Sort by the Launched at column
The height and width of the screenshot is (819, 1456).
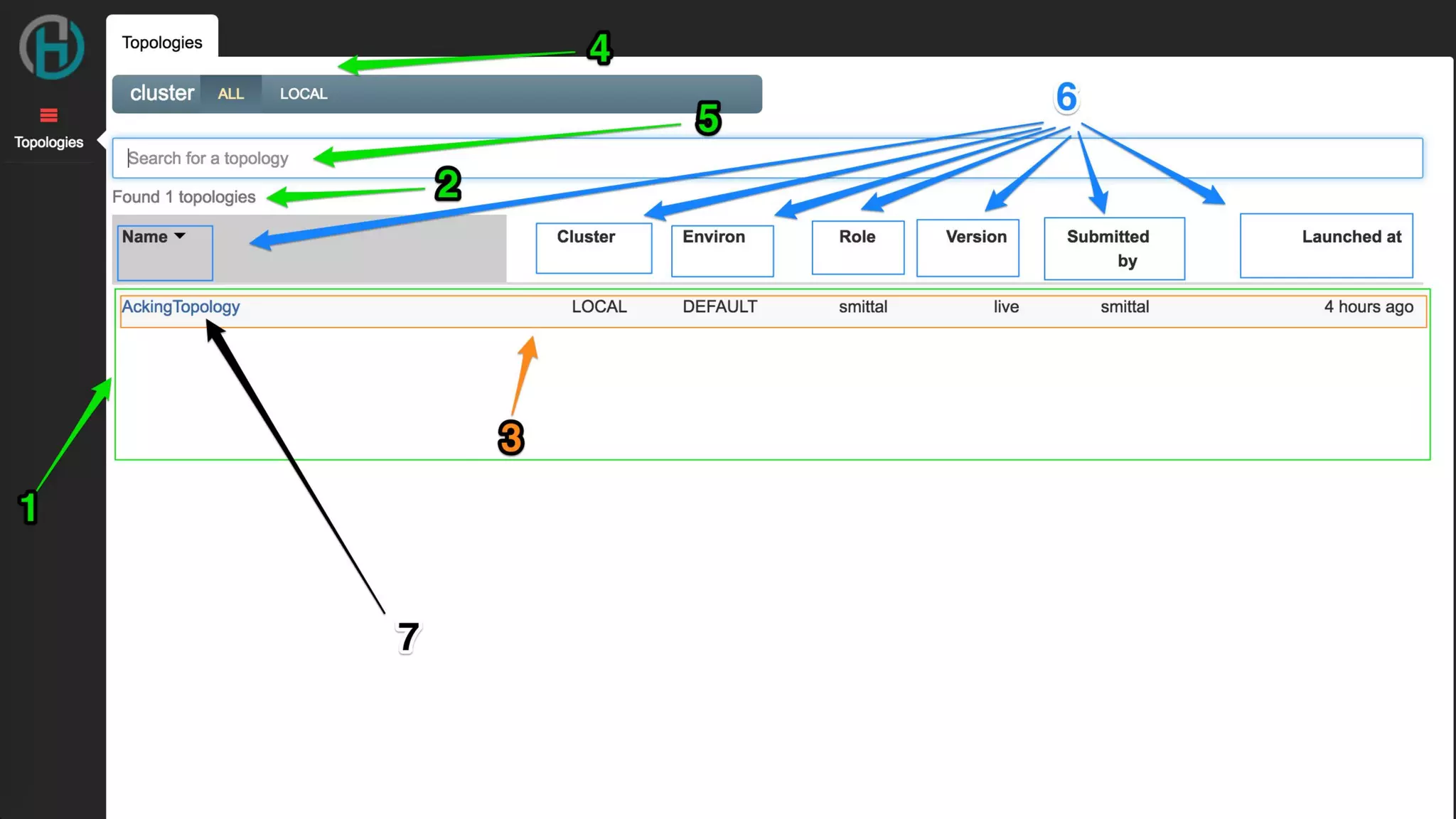(x=1351, y=237)
